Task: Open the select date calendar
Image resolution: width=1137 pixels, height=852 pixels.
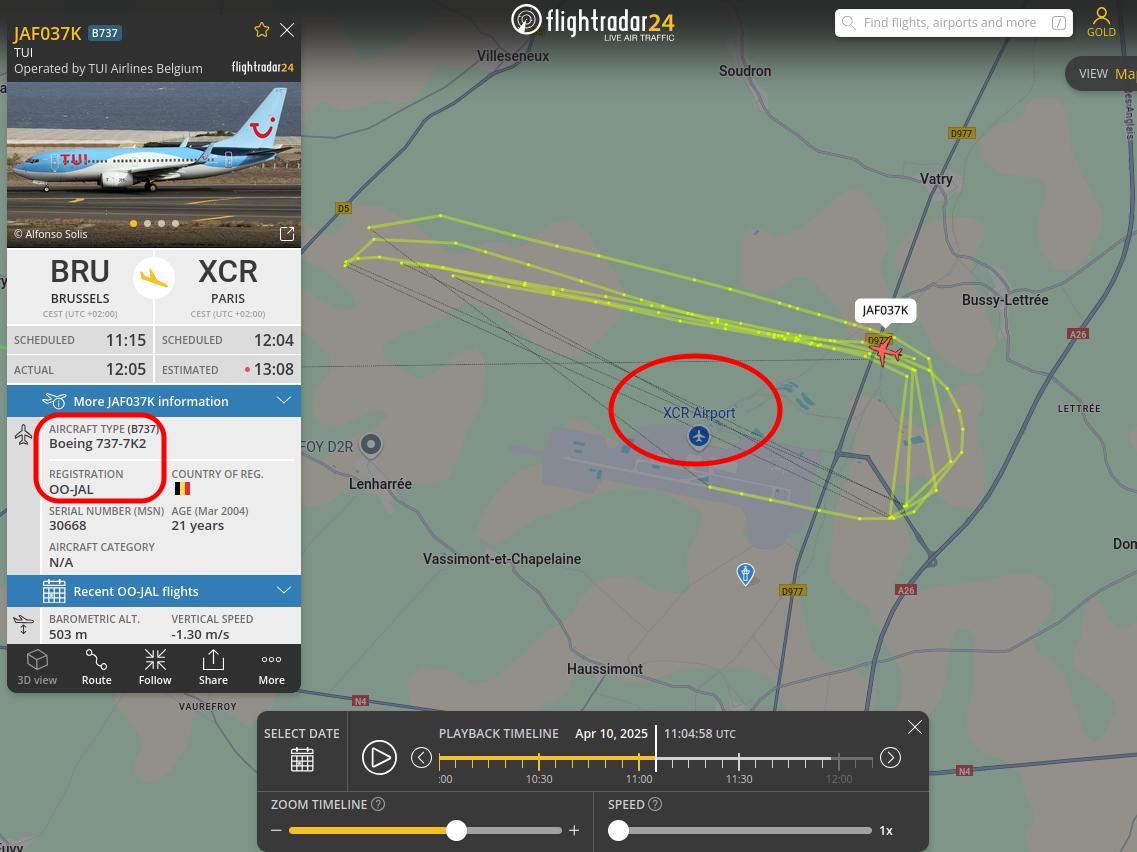Action: point(302,759)
